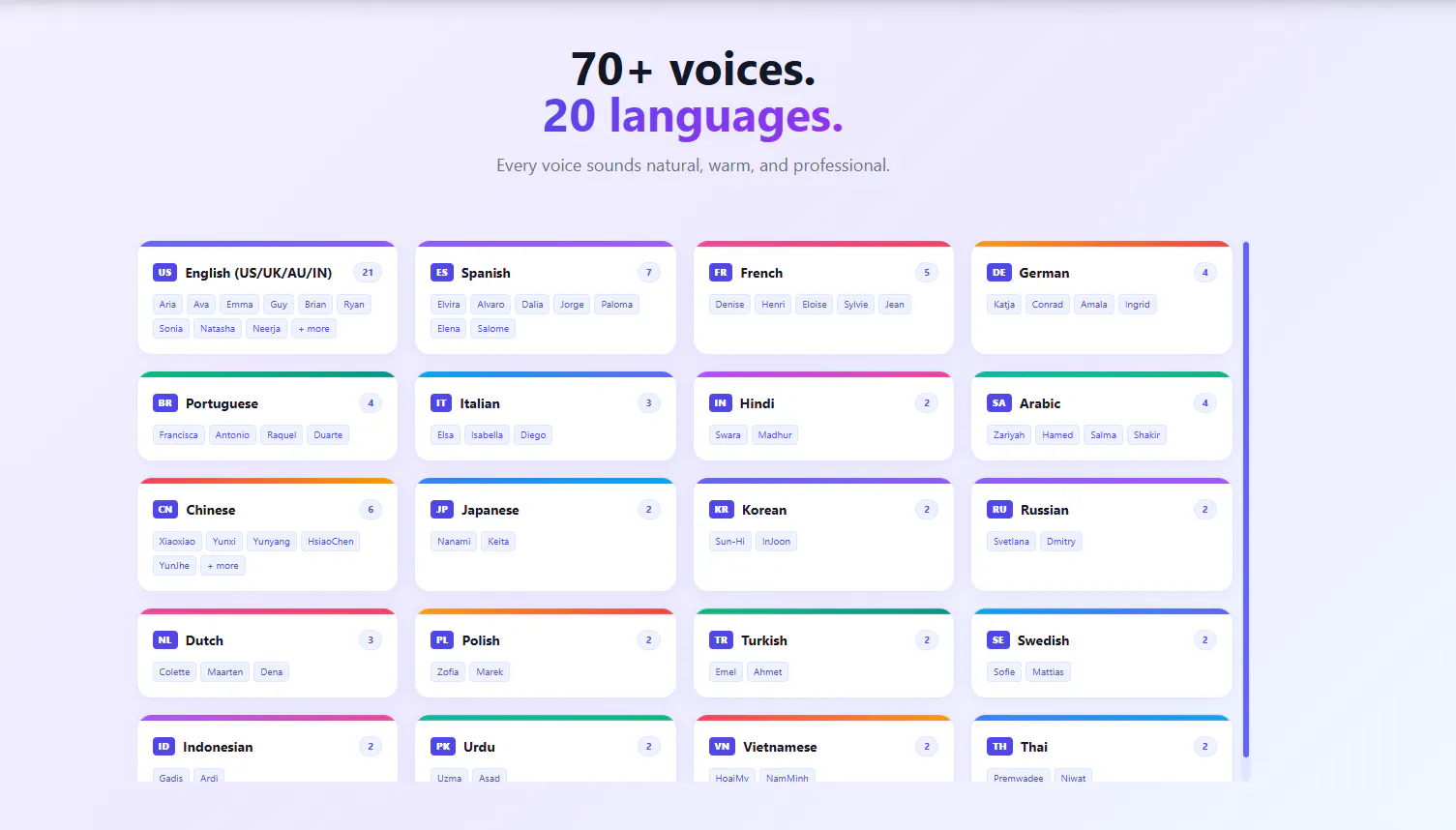This screenshot has height=830, width=1456.
Task: Choose the Paloma Spanish voice
Action: tap(617, 305)
